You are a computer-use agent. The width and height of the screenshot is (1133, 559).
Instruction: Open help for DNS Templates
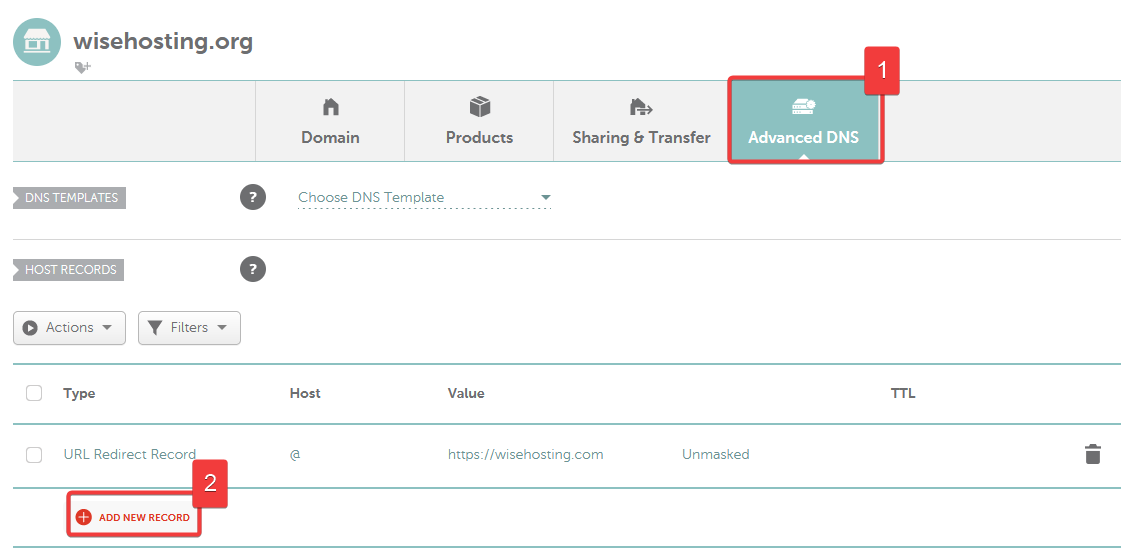click(x=253, y=197)
